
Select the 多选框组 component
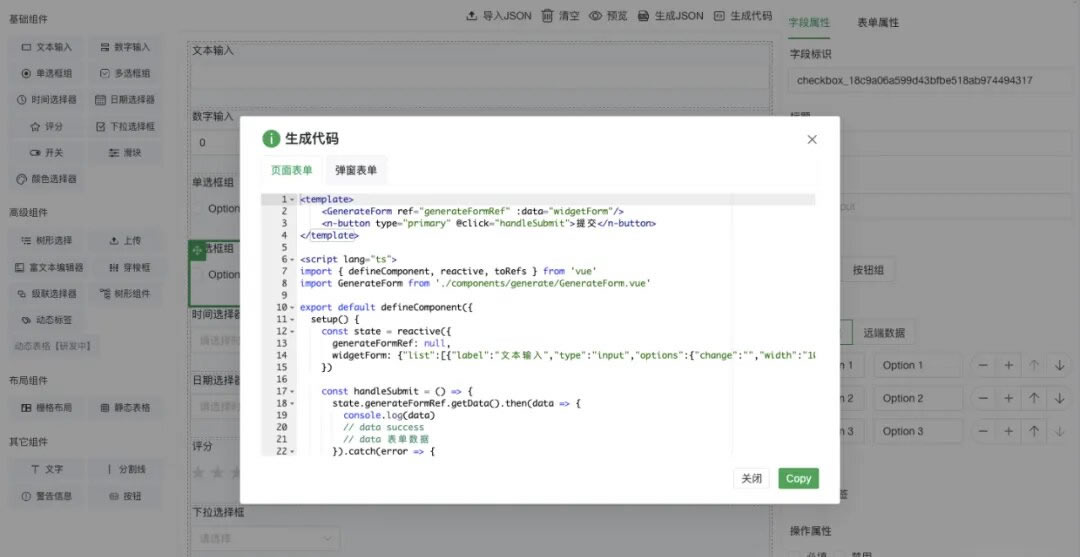125,74
